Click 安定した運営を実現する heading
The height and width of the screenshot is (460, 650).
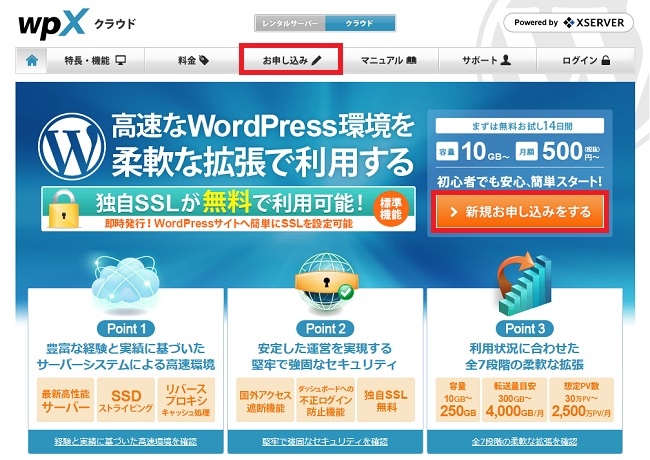325,348
